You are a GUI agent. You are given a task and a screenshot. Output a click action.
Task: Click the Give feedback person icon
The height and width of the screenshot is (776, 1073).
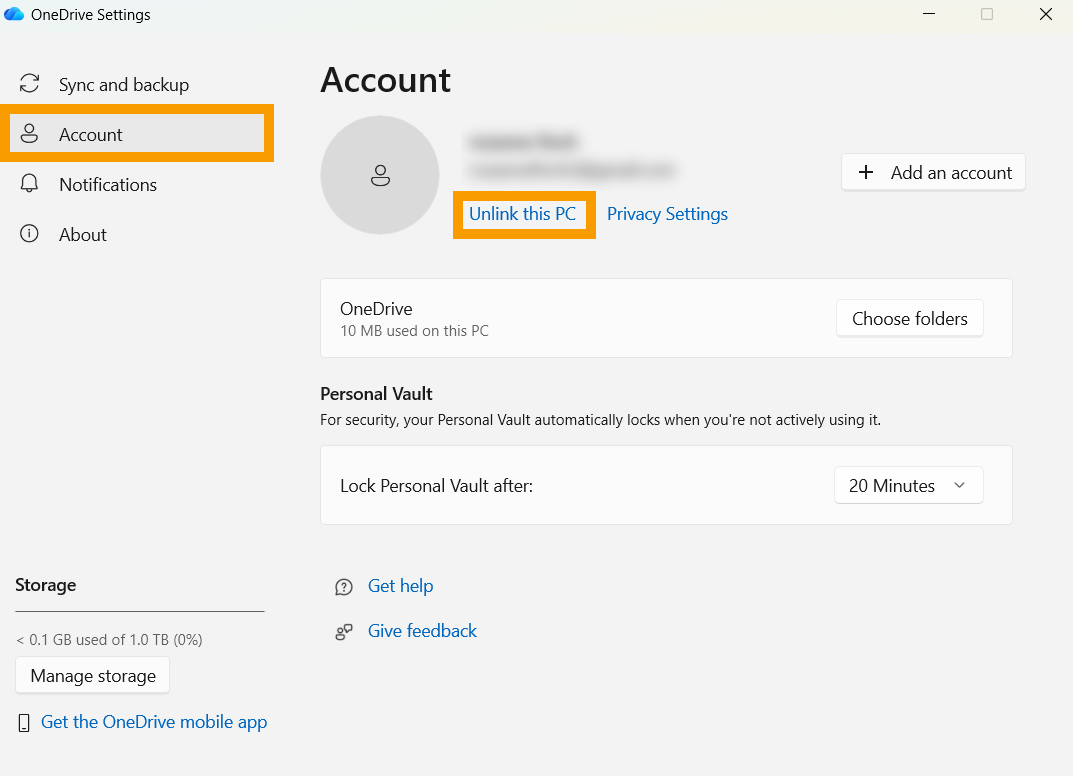344,632
